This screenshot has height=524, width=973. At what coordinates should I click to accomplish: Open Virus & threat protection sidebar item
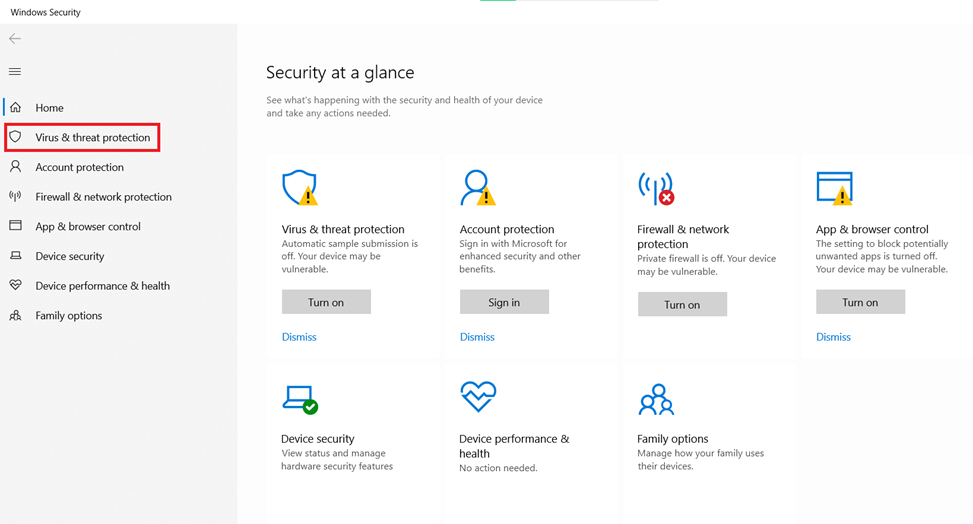(92, 137)
